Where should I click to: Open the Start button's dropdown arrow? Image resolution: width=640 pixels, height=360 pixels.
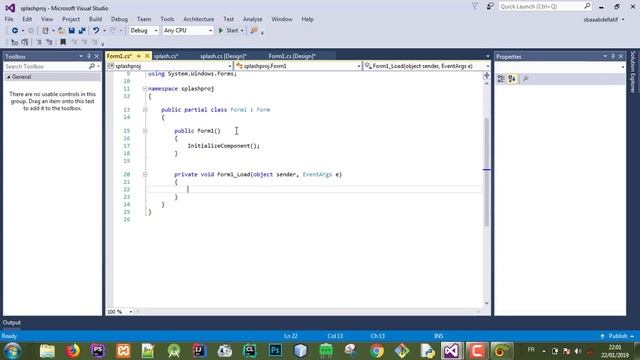[242, 31]
